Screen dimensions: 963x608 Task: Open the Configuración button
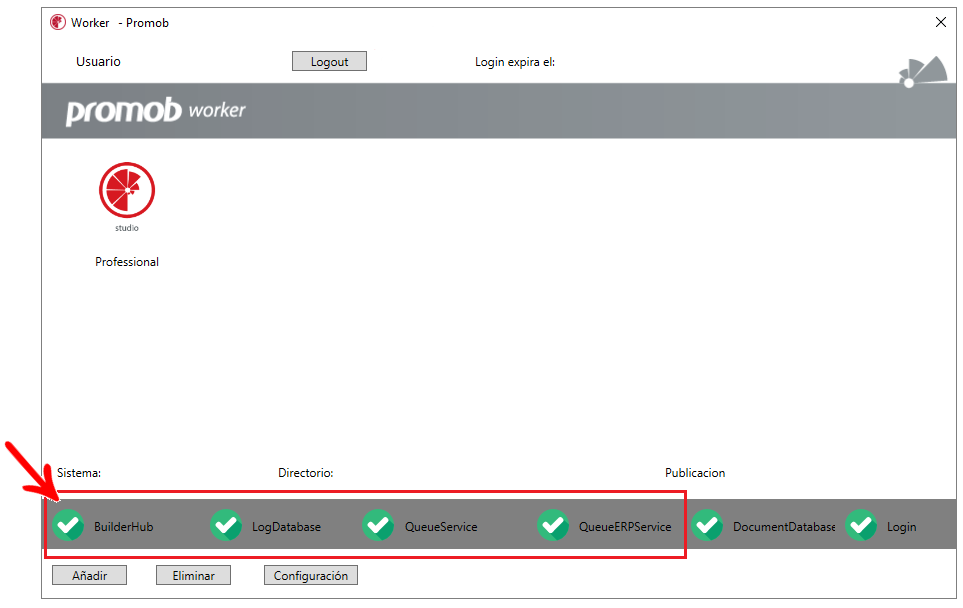[311, 575]
